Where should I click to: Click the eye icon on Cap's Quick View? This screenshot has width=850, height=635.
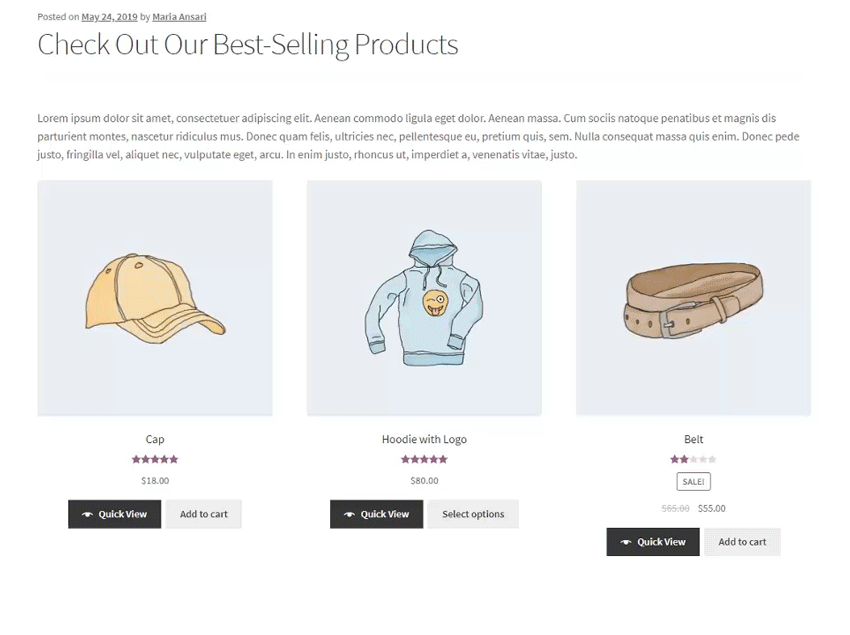(87, 515)
